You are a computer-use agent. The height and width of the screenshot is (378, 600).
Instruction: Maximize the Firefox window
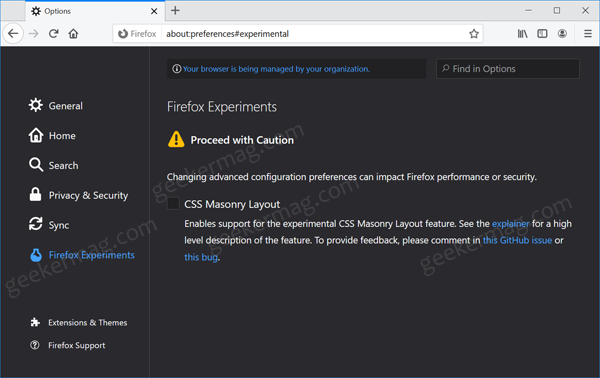point(557,10)
